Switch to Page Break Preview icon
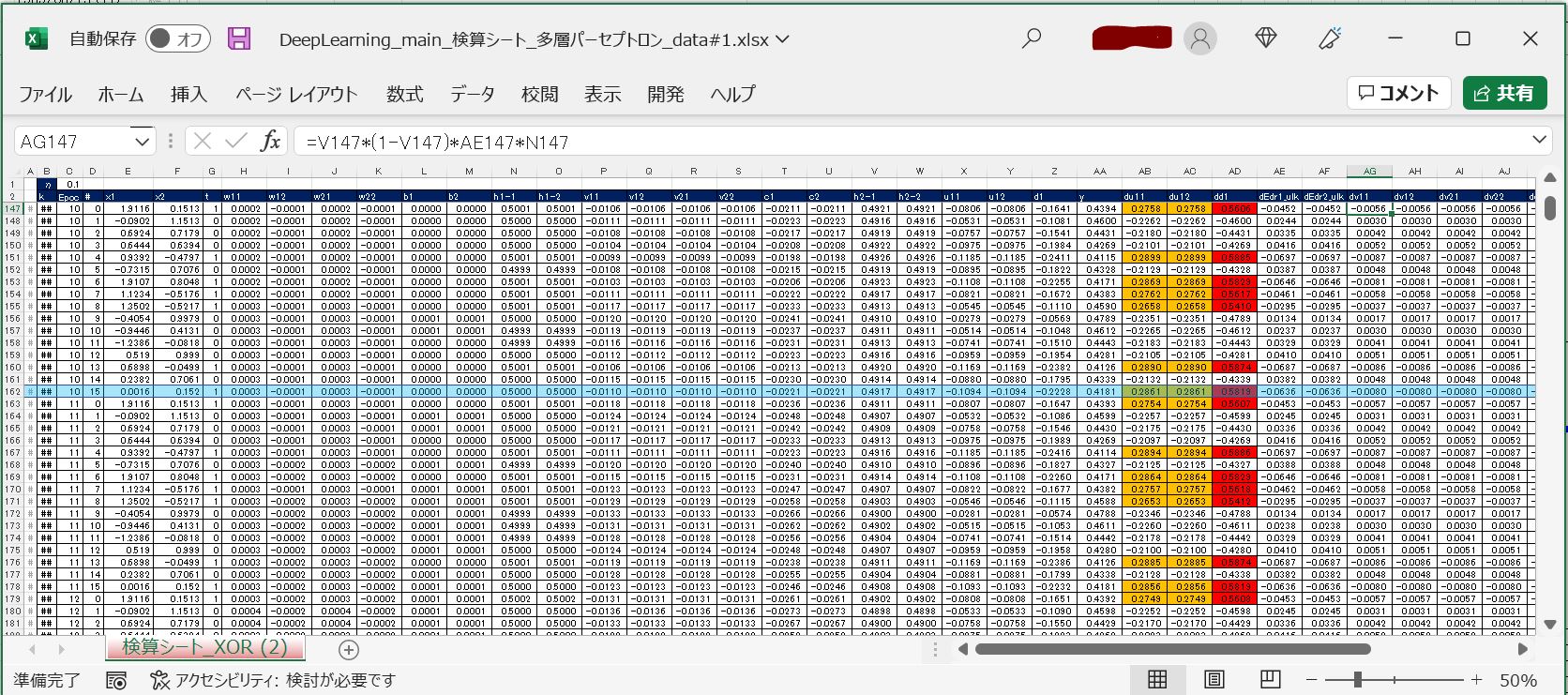Viewport: 1568px width, 695px height. click(1270, 679)
